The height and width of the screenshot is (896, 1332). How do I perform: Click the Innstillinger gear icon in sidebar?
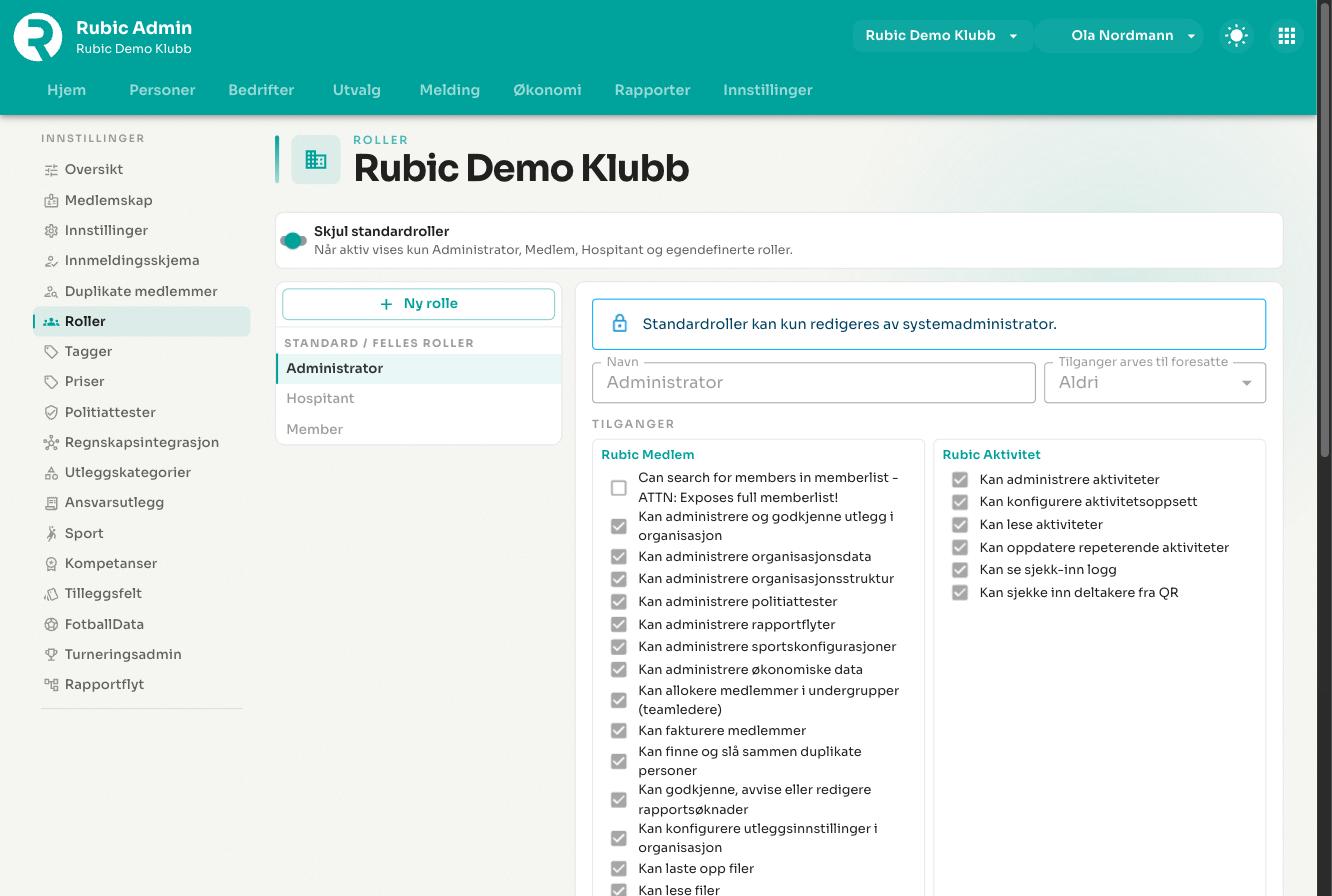[x=51, y=231]
